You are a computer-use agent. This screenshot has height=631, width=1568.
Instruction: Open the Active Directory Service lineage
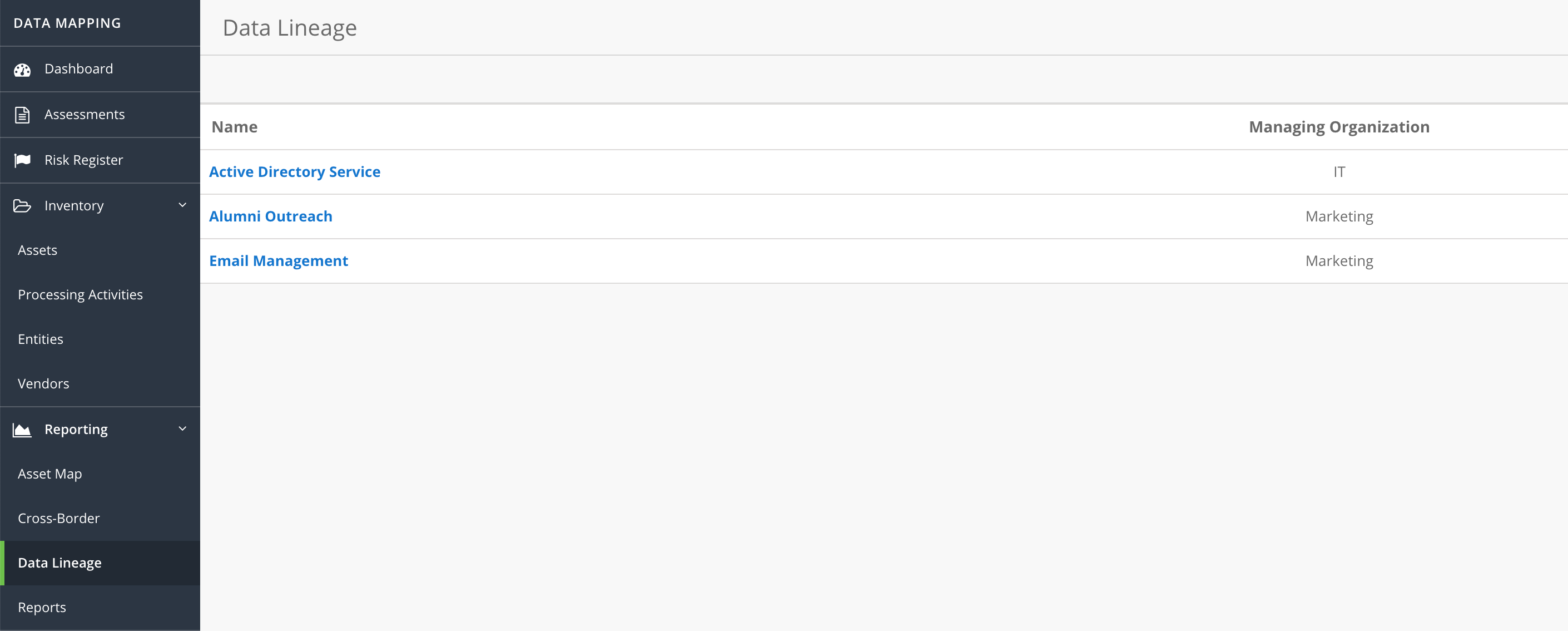(295, 171)
